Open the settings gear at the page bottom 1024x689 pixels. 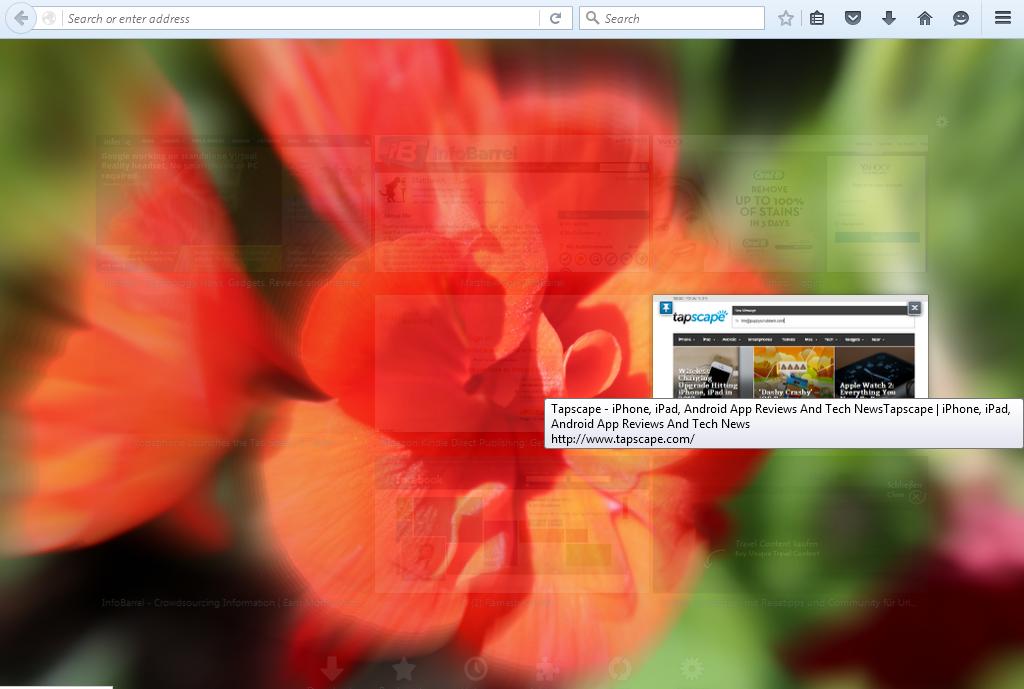coord(691,668)
